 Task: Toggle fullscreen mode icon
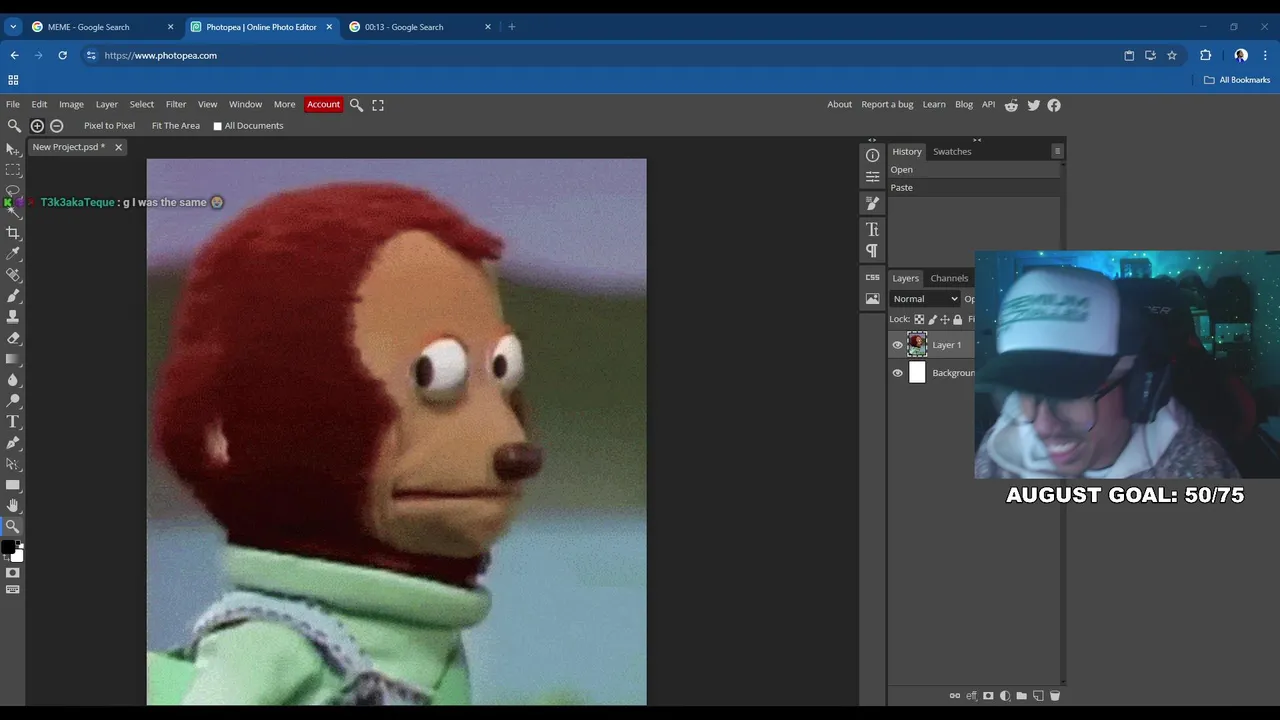click(x=378, y=105)
